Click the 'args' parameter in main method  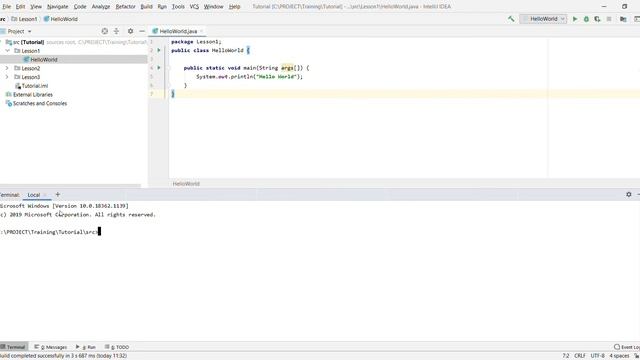point(287,68)
